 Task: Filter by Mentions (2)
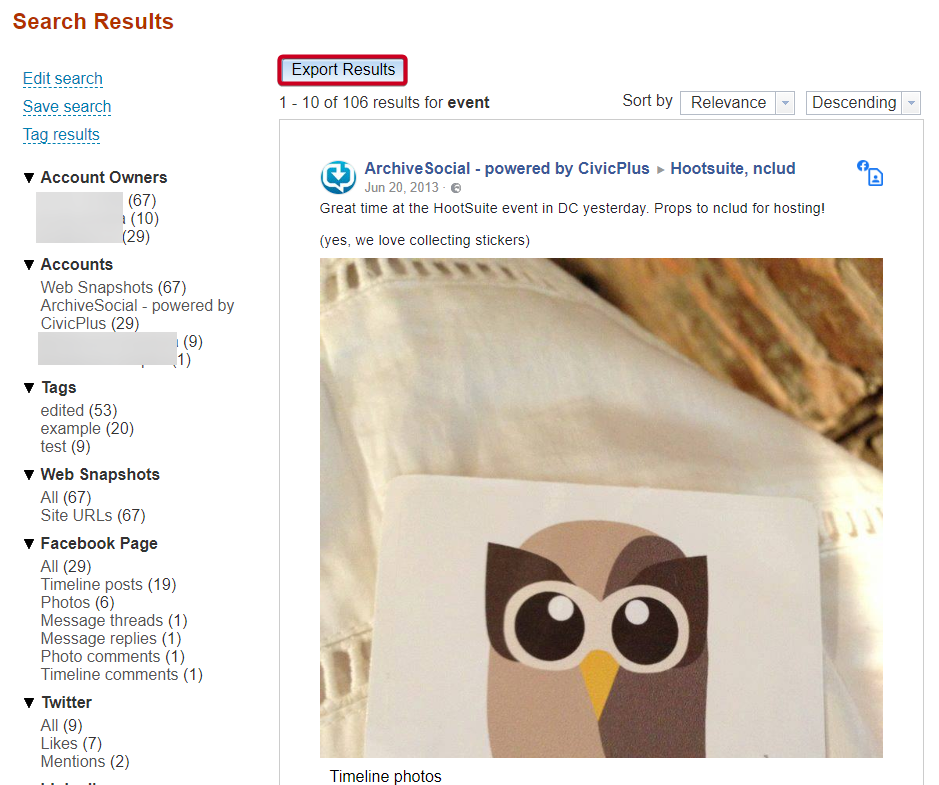click(x=85, y=762)
